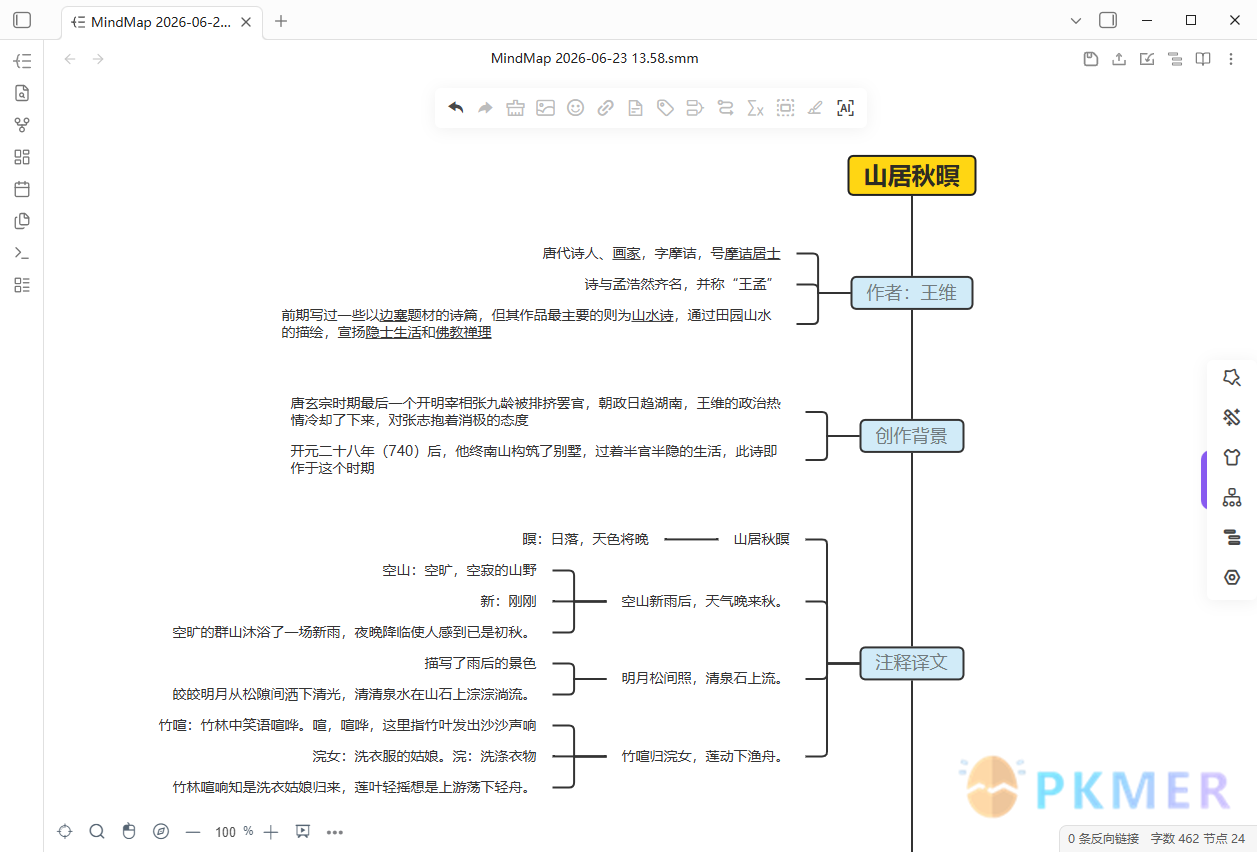Screen dimensions: 1257x852
Task: Open the node style pin icon in the right panel
Action: click(x=1232, y=377)
